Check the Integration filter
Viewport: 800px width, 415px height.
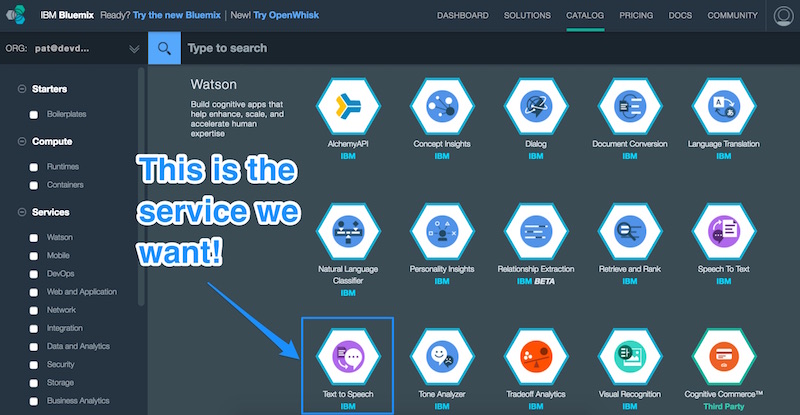point(34,329)
